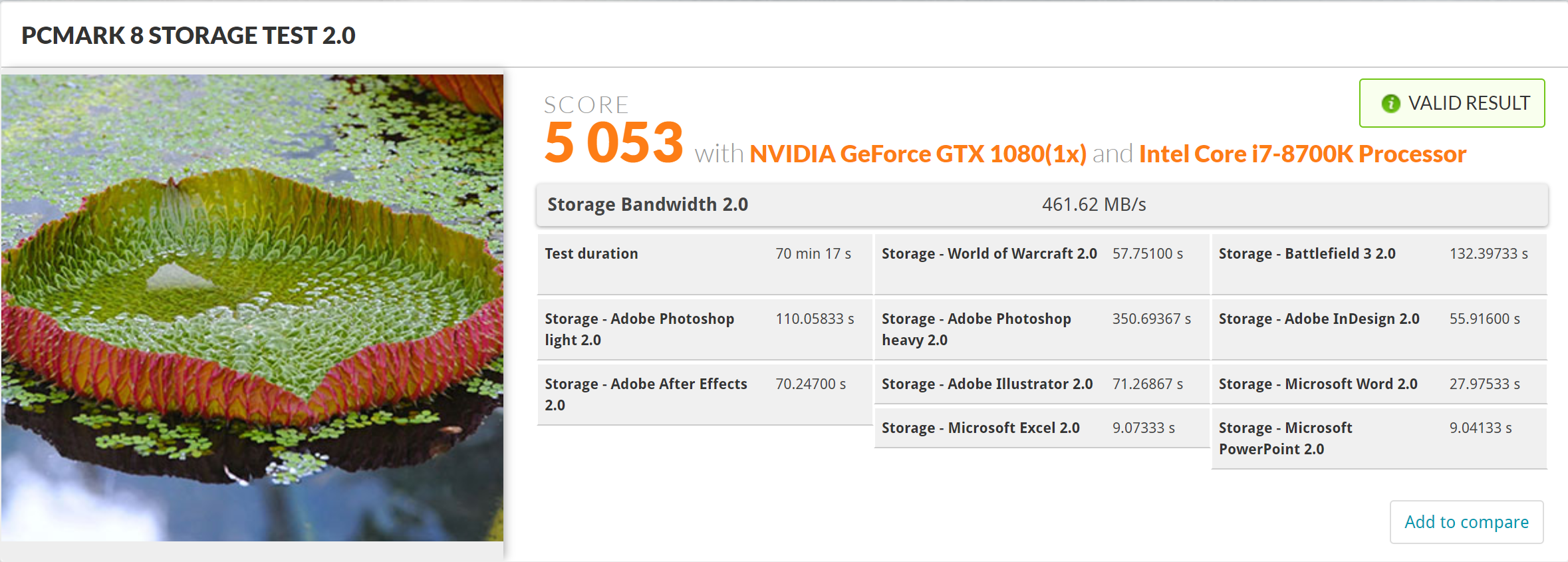Viewport: 1568px width, 562px height.
Task: Select the Storage - Adobe Illustrator 2.0 result
Action: tap(1041, 384)
